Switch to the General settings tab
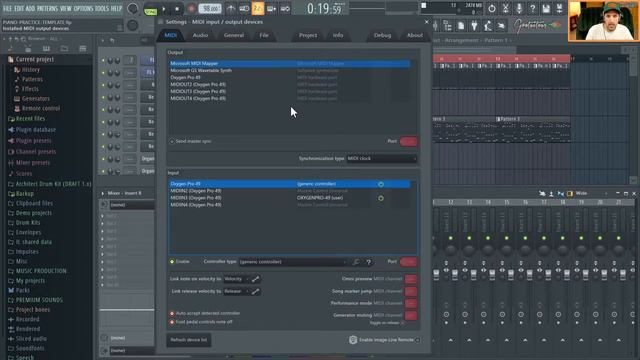This screenshot has height=360, width=640. click(x=234, y=36)
